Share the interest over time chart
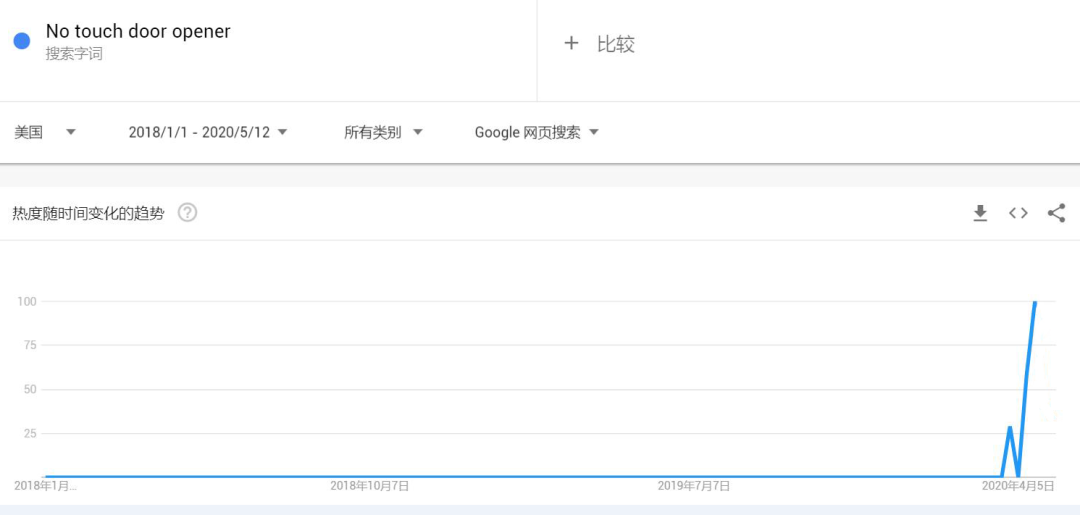1080x515 pixels. pos(1056,213)
